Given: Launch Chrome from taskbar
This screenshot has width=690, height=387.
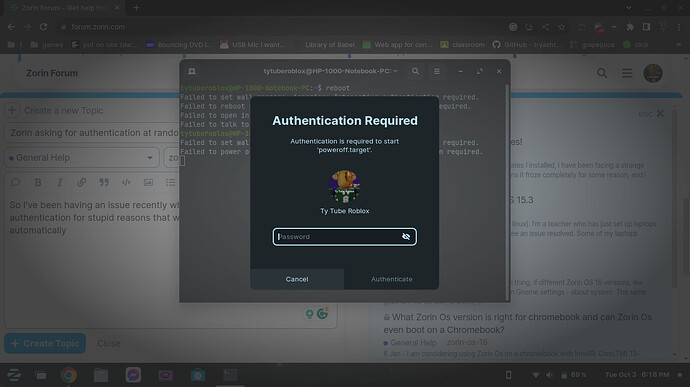Looking at the screenshot, I should click(x=68, y=375).
